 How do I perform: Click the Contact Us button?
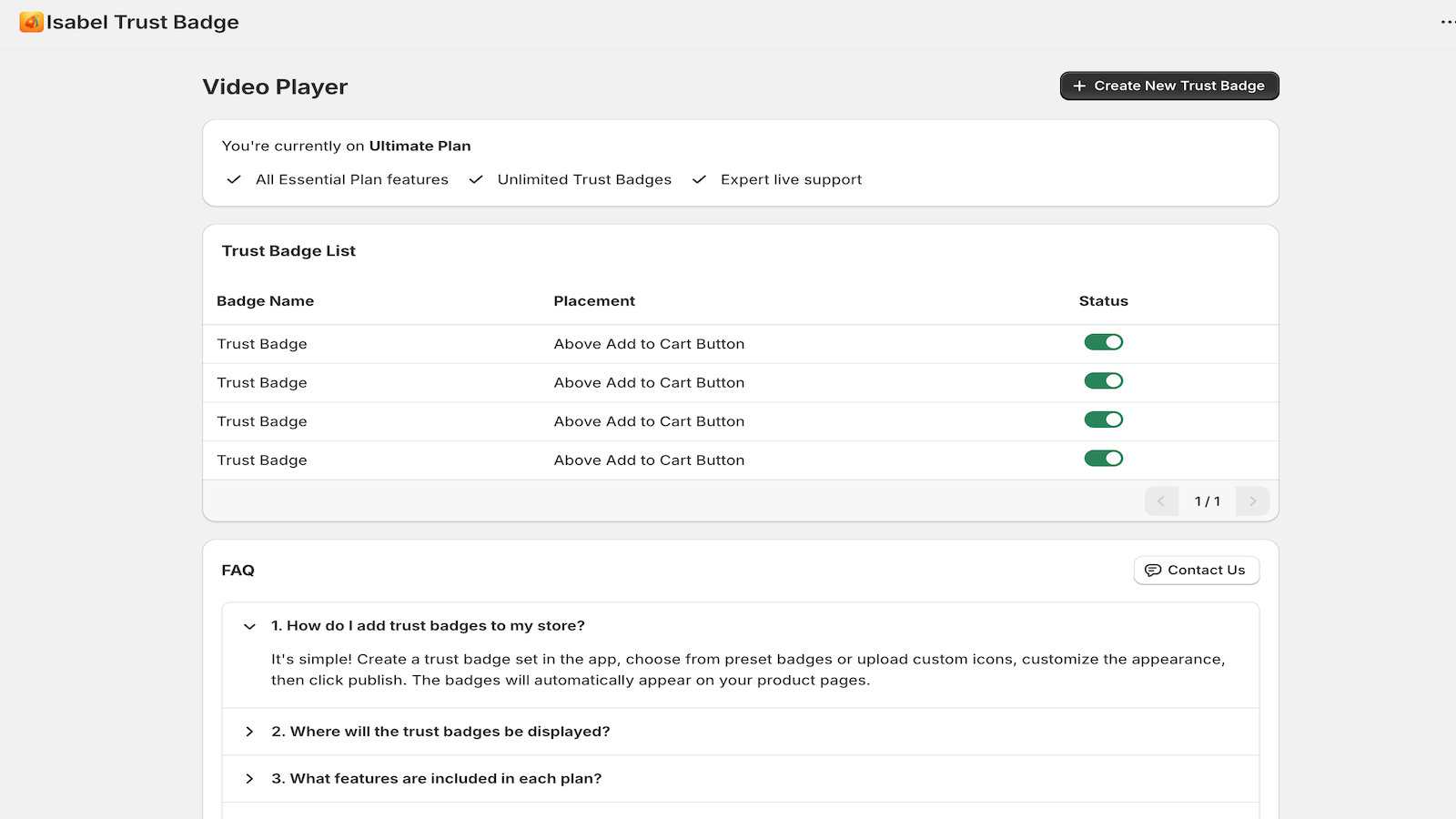click(1197, 570)
